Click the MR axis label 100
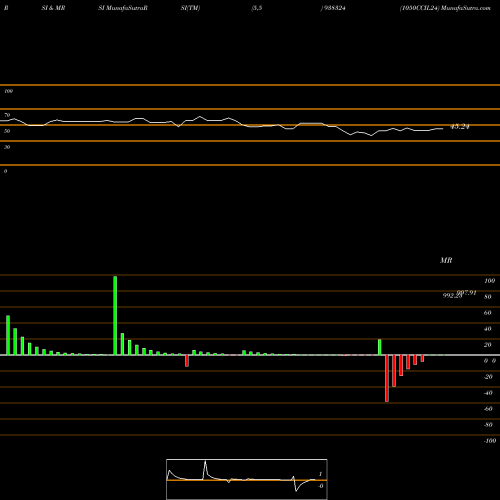This screenshot has height=500, width=500. click(489, 281)
